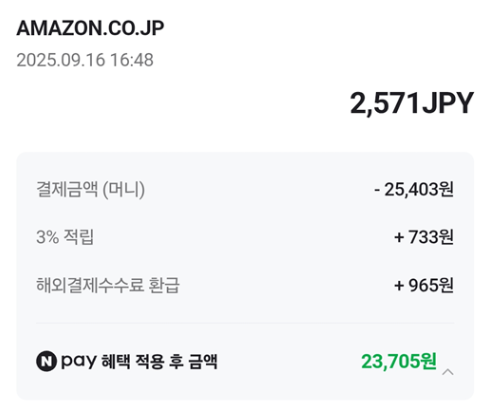Image resolution: width=482 pixels, height=405 pixels.
Task: Click the green 23,705원 total
Action: tap(399, 361)
